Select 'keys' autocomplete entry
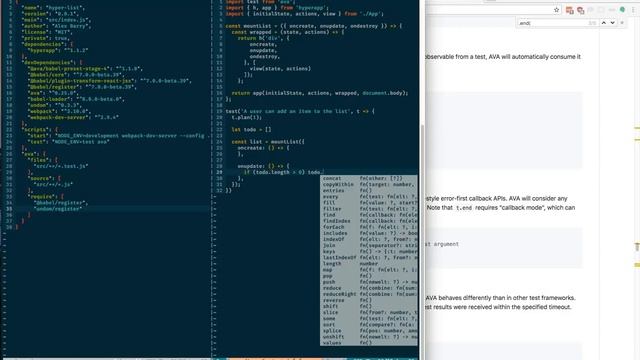The image size is (640, 360). point(369,251)
